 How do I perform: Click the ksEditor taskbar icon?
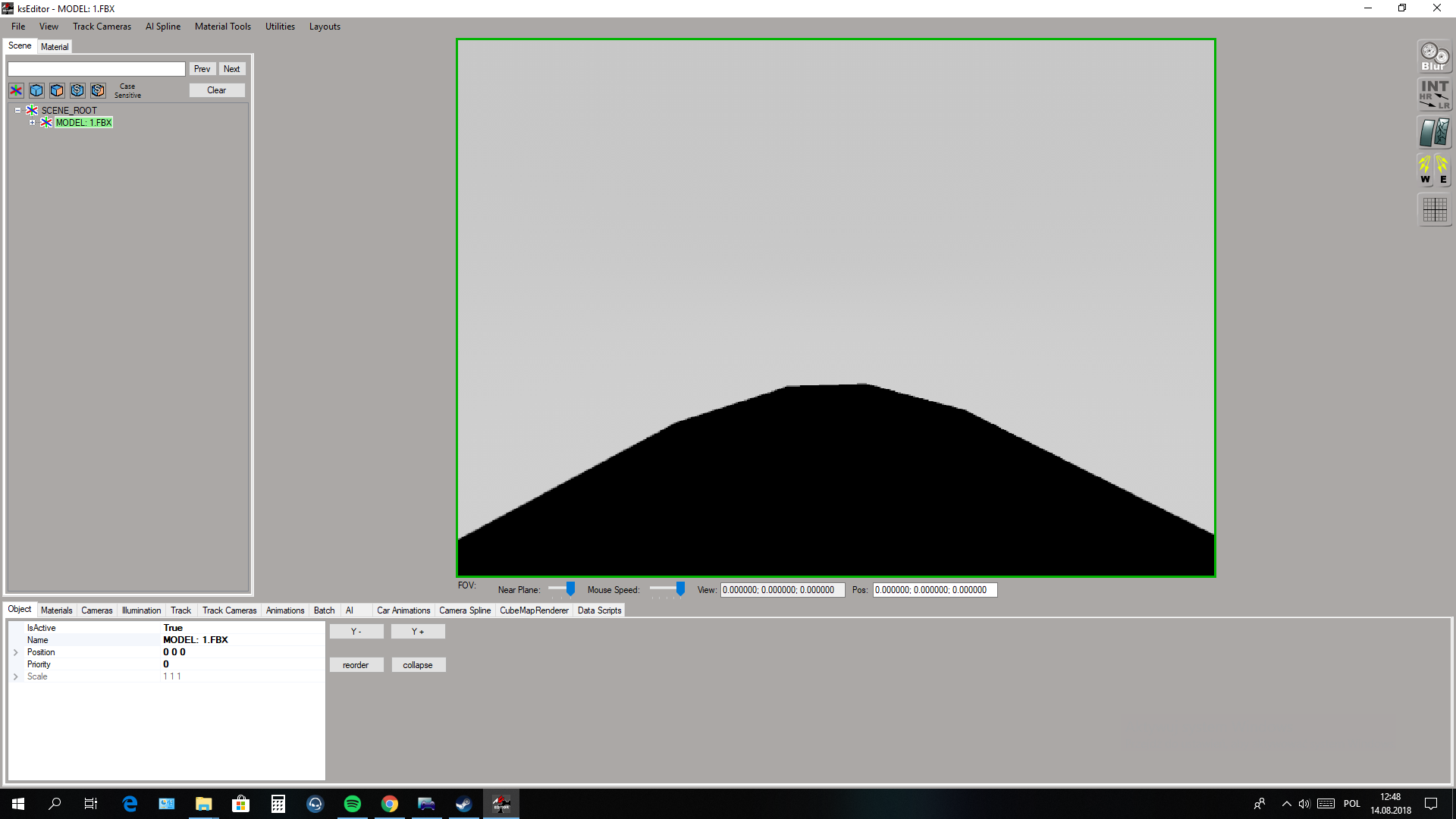500,804
